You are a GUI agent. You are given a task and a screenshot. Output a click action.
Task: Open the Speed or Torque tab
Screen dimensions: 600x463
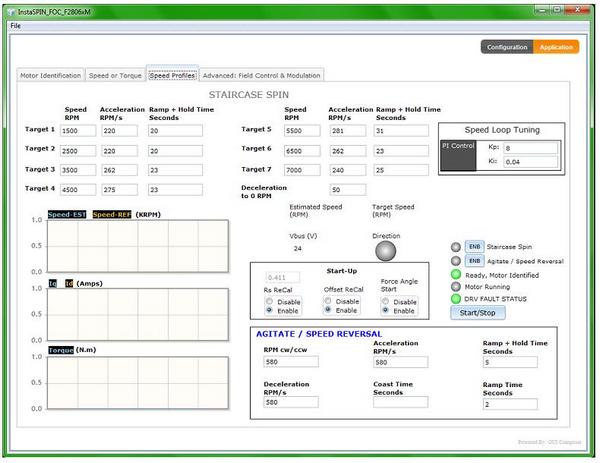click(115, 75)
